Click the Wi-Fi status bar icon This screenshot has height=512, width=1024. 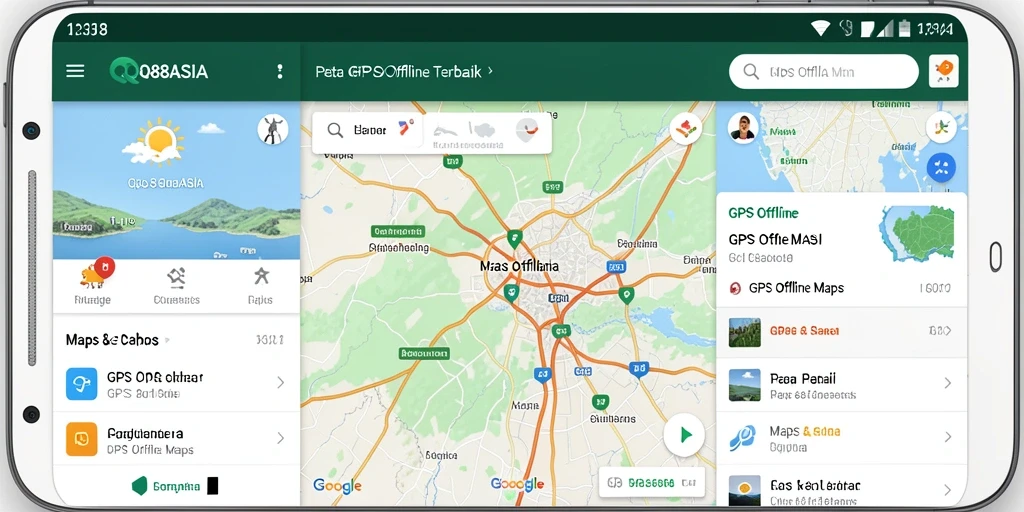click(820, 28)
